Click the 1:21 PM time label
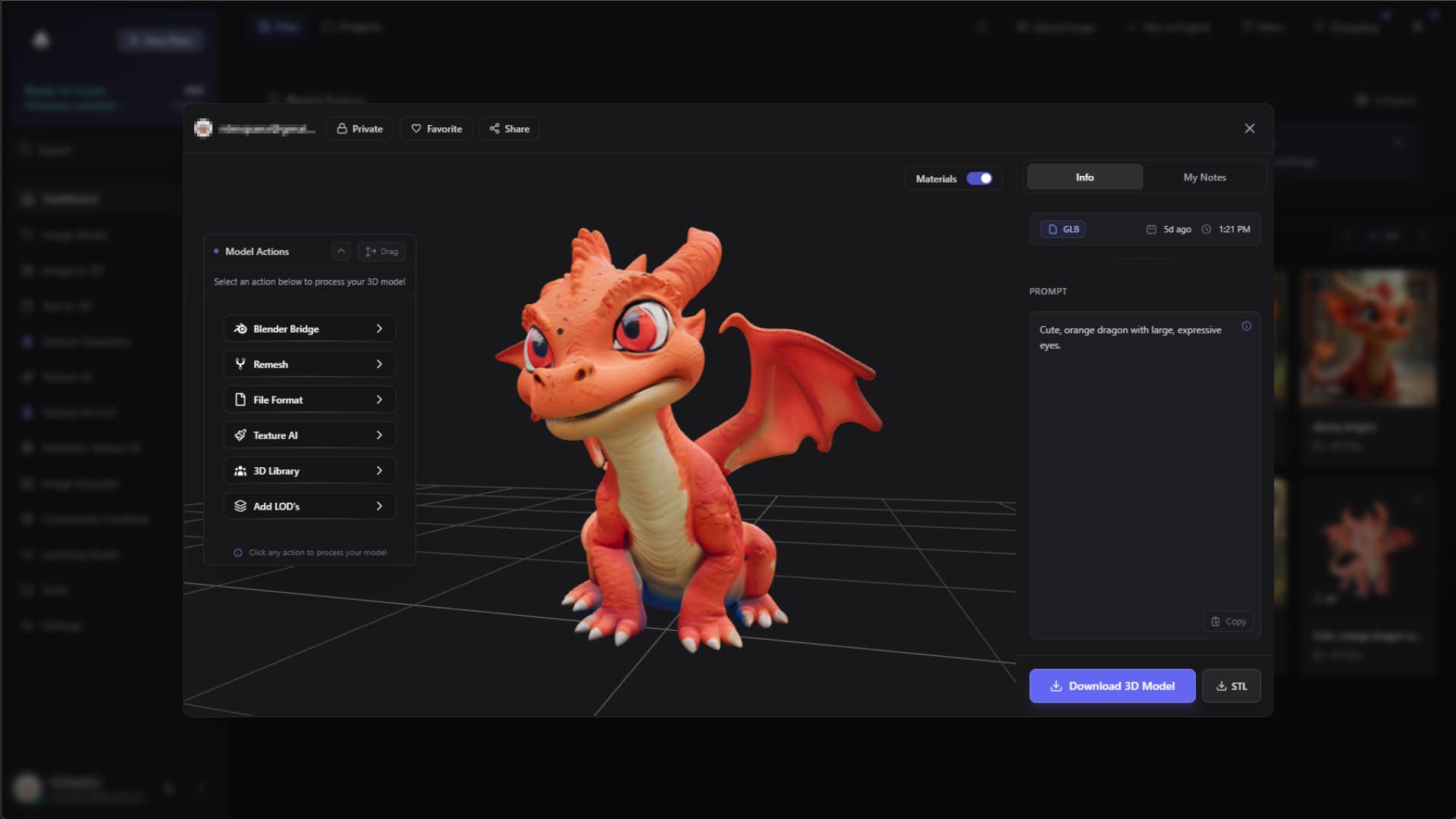This screenshot has height=819, width=1456. [1235, 229]
